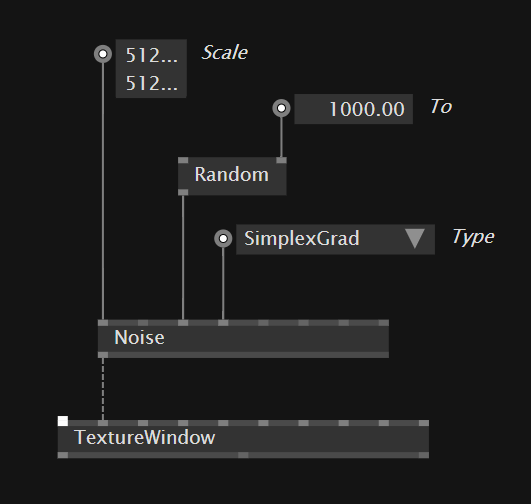531x504 pixels.
Task: Click Noise node's bottom-left output pin
Action: click(x=103, y=355)
